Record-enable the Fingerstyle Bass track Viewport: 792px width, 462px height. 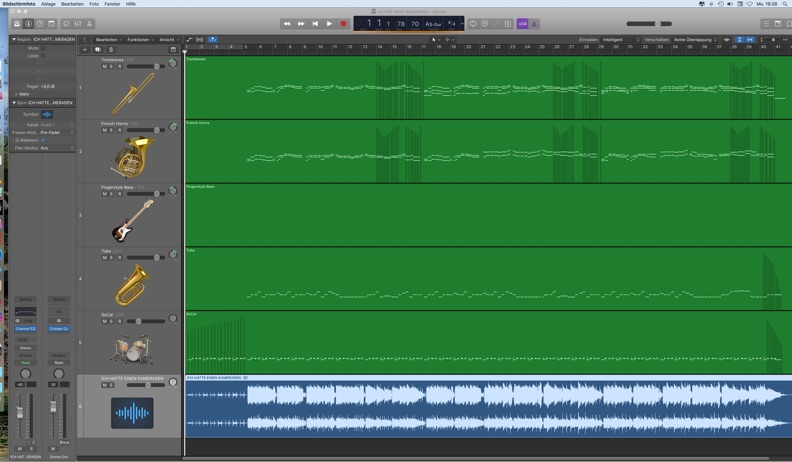click(x=119, y=194)
